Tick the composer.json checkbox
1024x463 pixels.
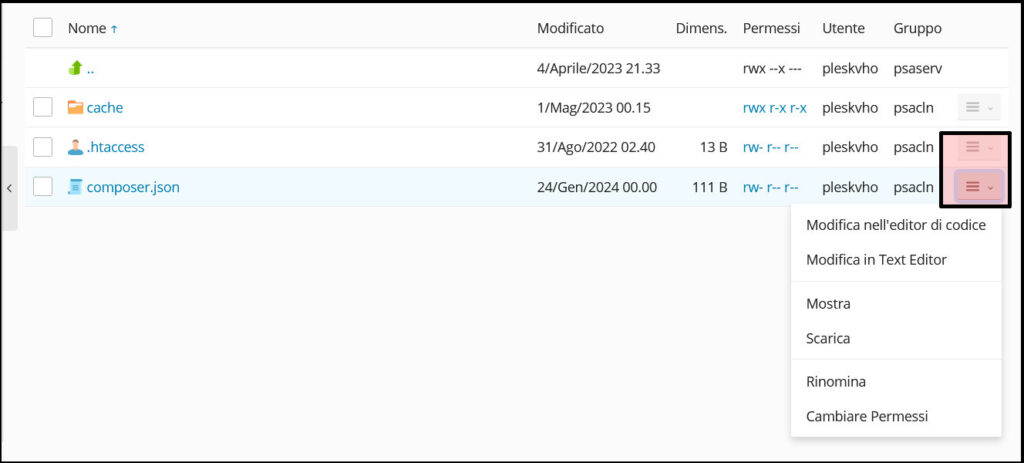[x=42, y=186]
